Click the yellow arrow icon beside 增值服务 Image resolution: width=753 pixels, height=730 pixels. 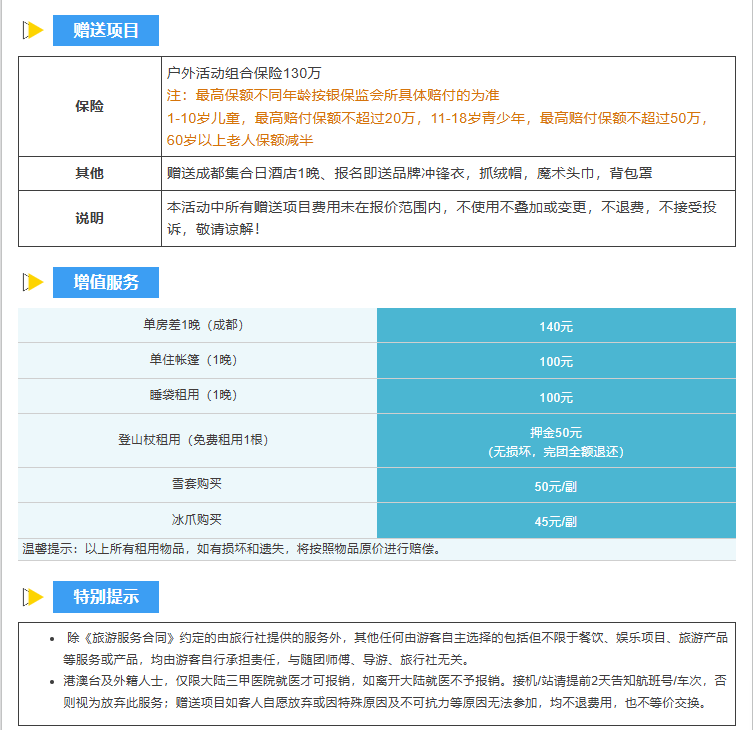click(33, 282)
